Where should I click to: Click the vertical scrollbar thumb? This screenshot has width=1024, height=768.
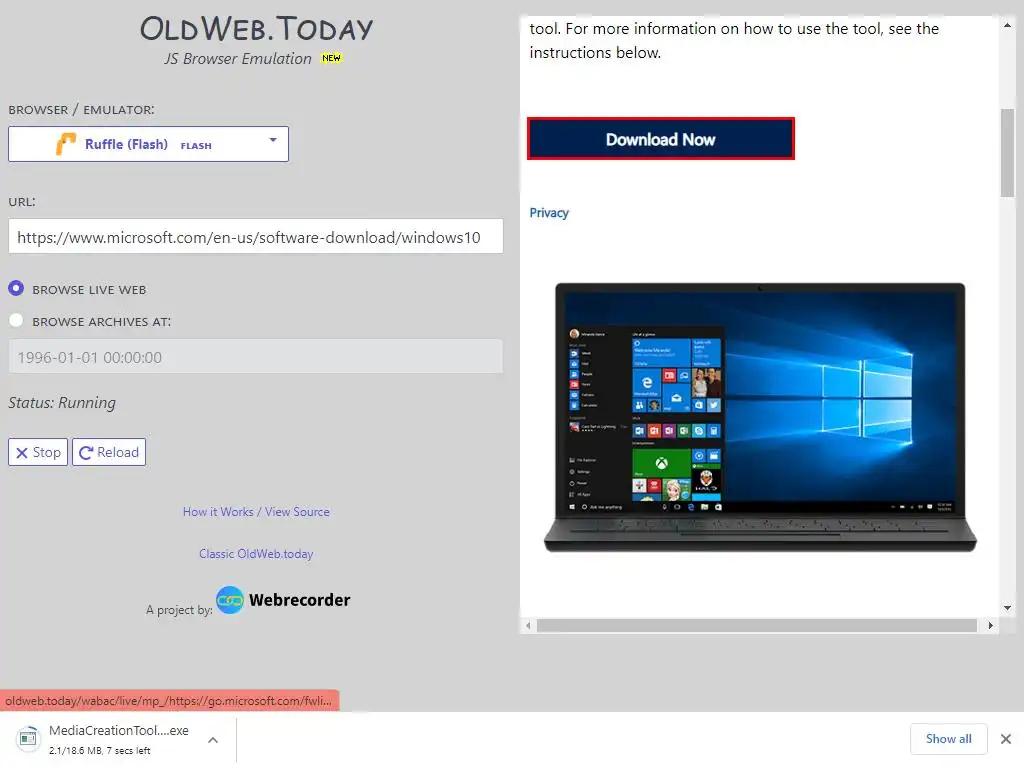(x=1007, y=152)
